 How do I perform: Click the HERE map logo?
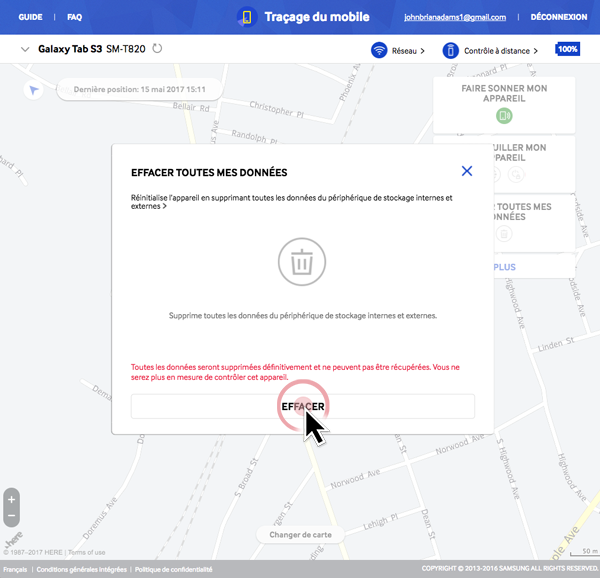[14, 541]
